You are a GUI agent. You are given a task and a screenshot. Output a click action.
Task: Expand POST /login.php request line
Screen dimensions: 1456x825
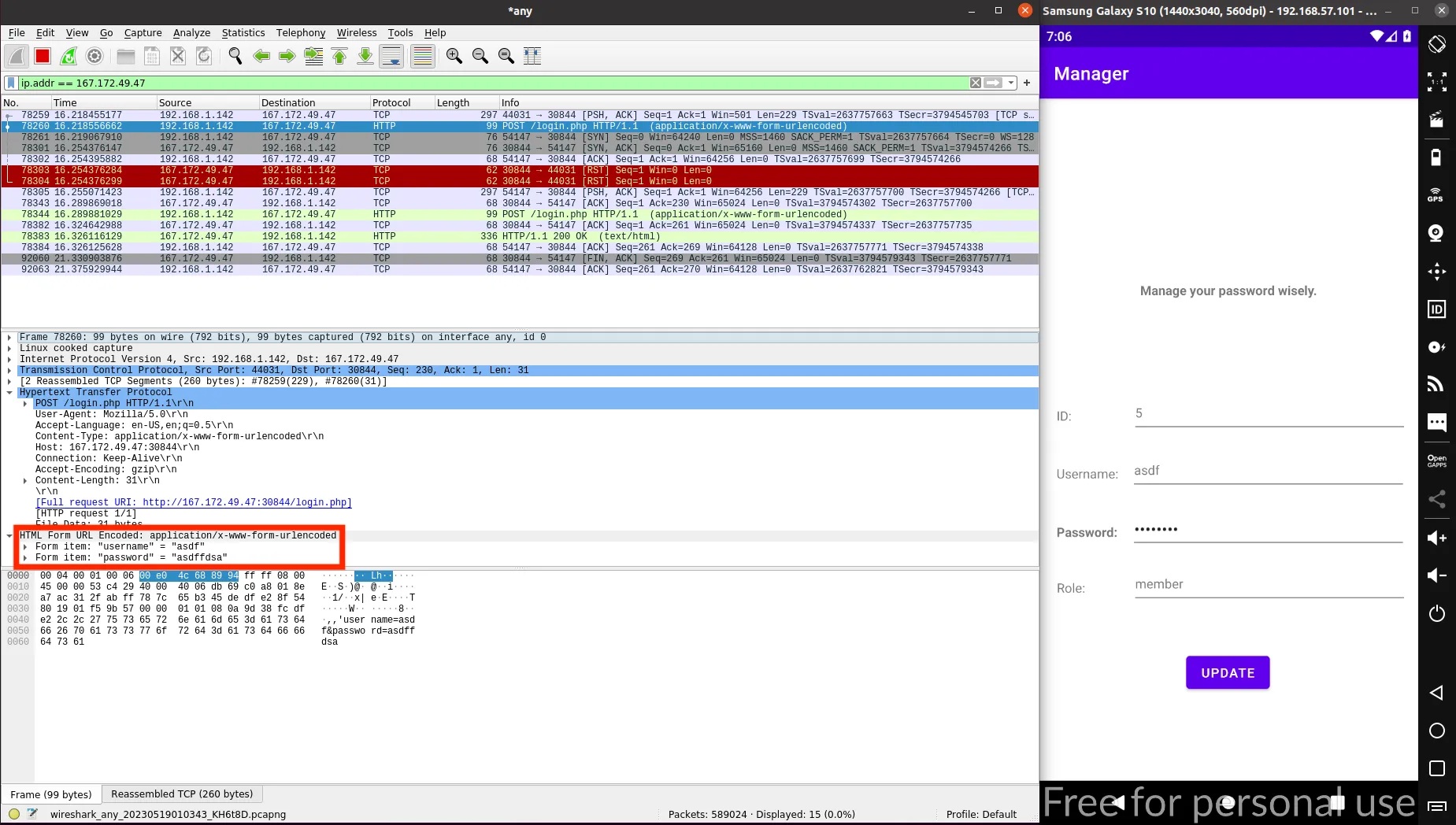25,403
